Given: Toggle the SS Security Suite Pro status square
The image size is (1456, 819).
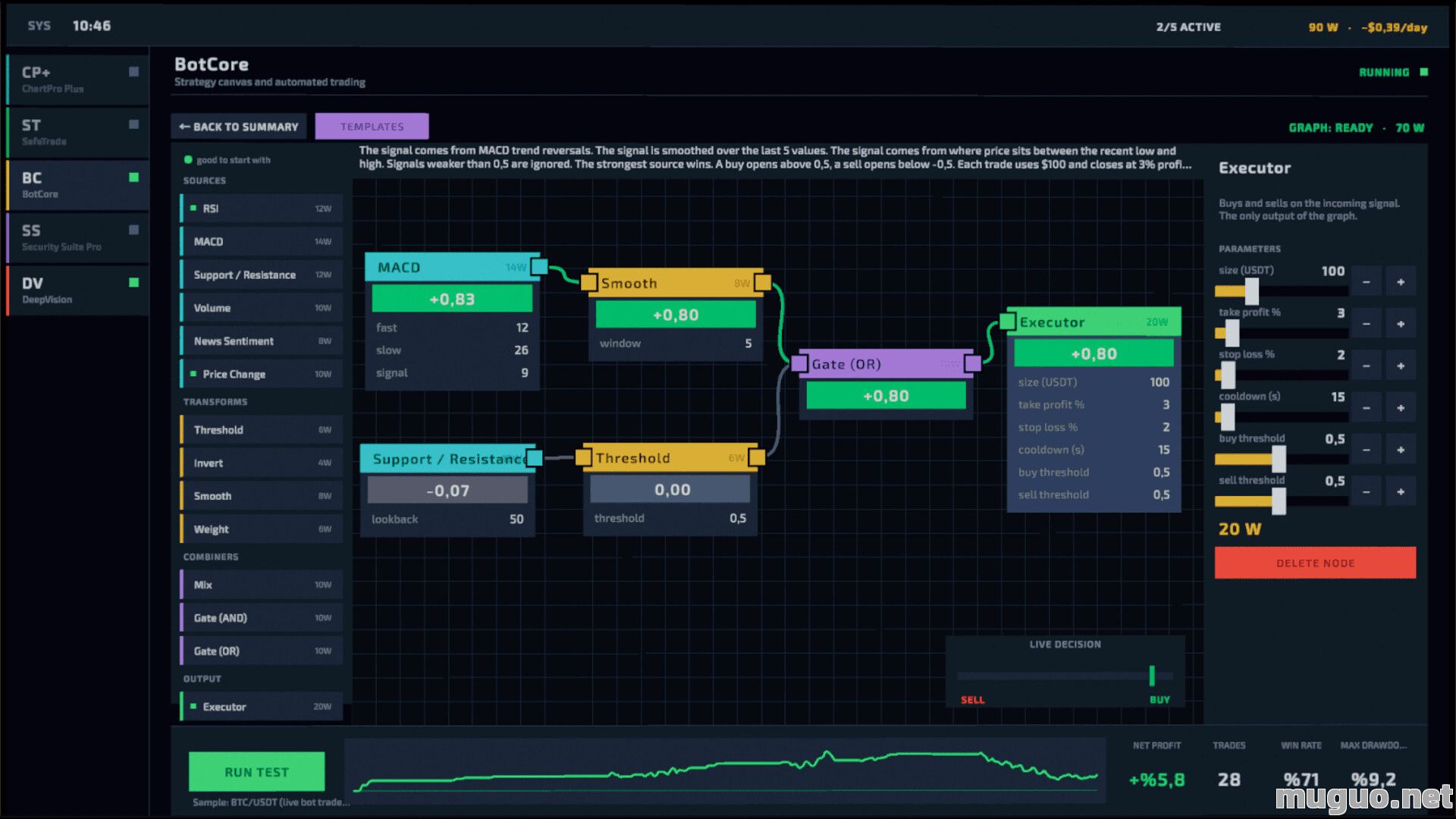Looking at the screenshot, I should click(134, 230).
